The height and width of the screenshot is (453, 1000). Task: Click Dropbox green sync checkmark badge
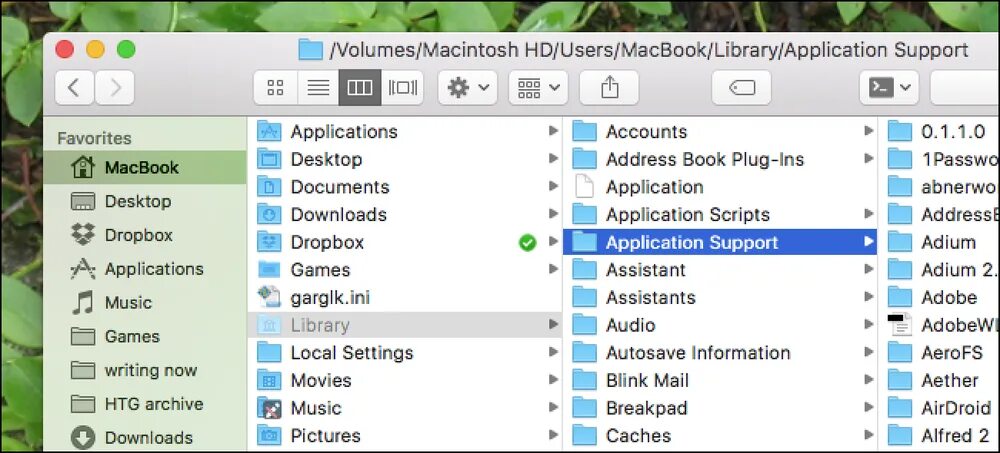[x=527, y=242]
